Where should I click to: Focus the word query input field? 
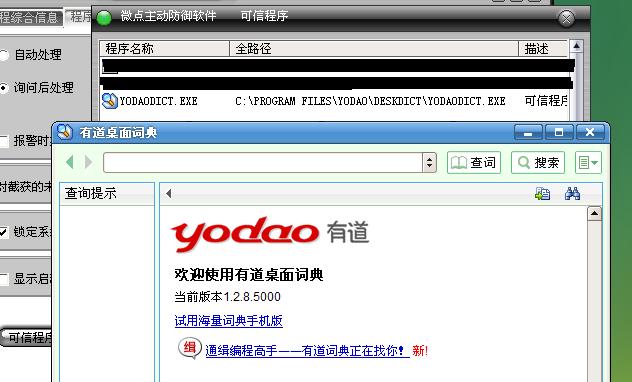[x=263, y=162]
